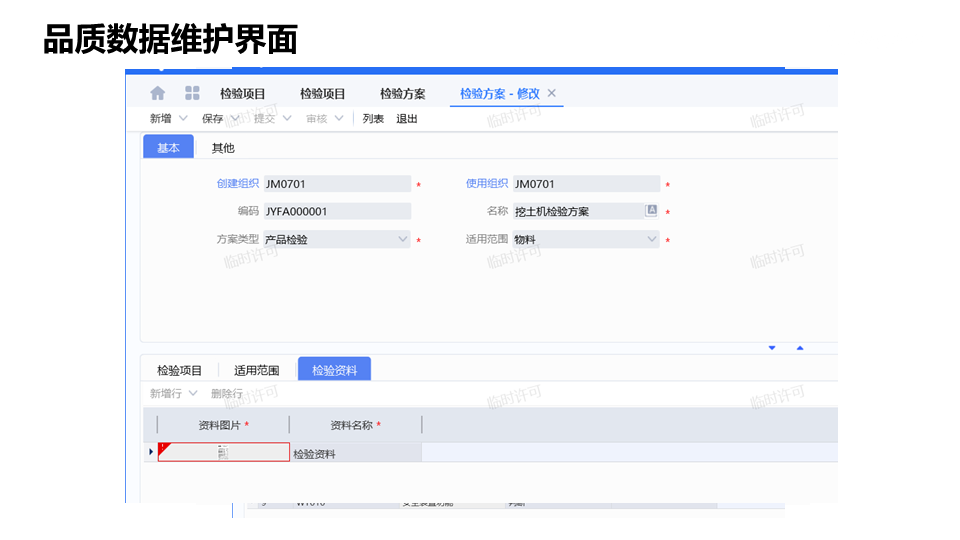Close the 检验方案 - 修改 tab

tap(552, 93)
